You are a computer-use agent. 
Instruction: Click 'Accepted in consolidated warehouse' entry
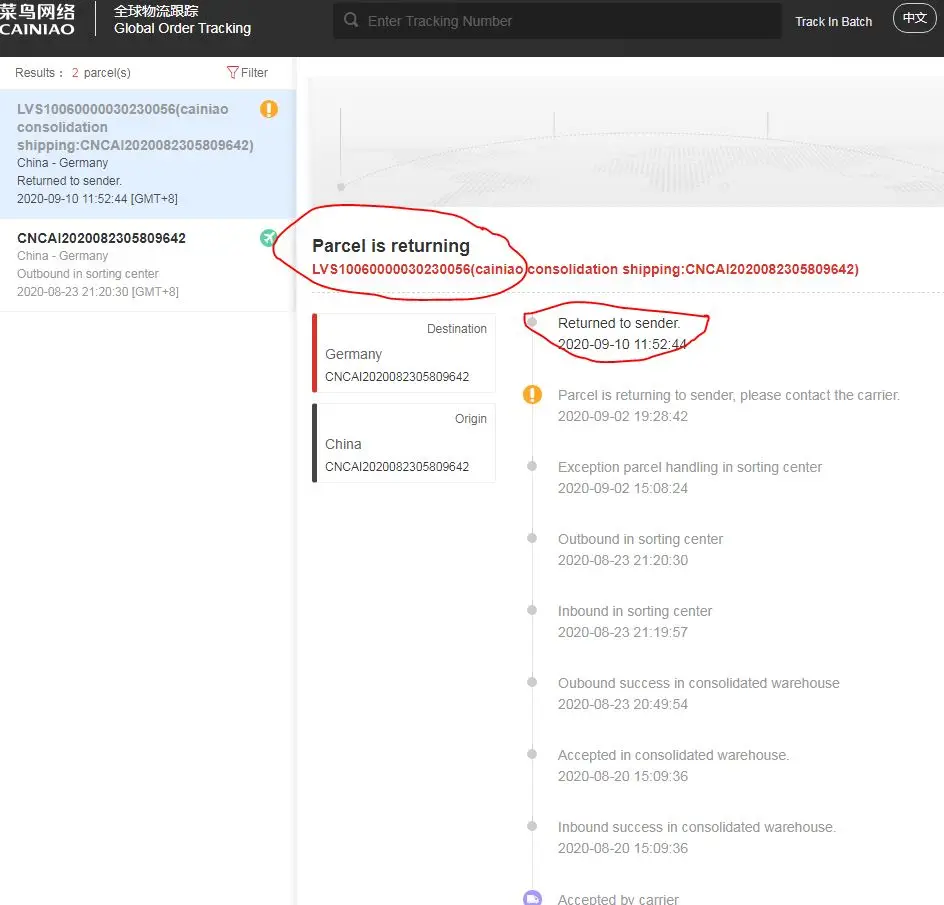(x=673, y=765)
